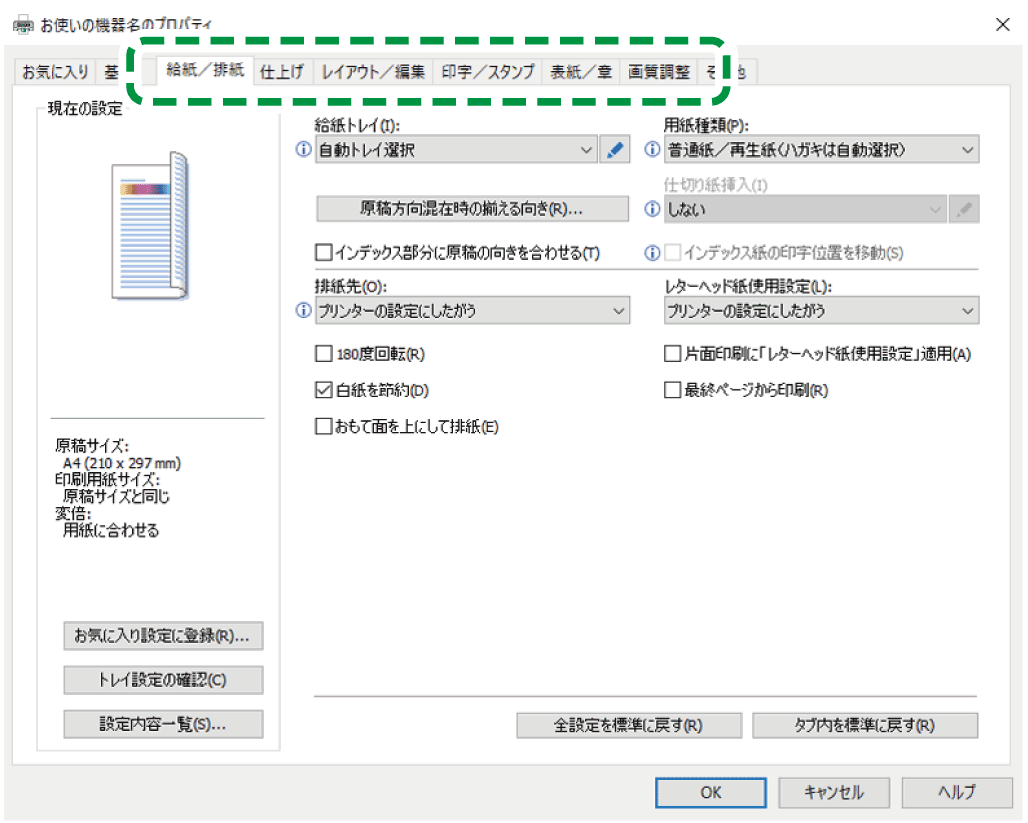Switch to the 仕上げ tab
The image size is (1028, 823).
[281, 72]
